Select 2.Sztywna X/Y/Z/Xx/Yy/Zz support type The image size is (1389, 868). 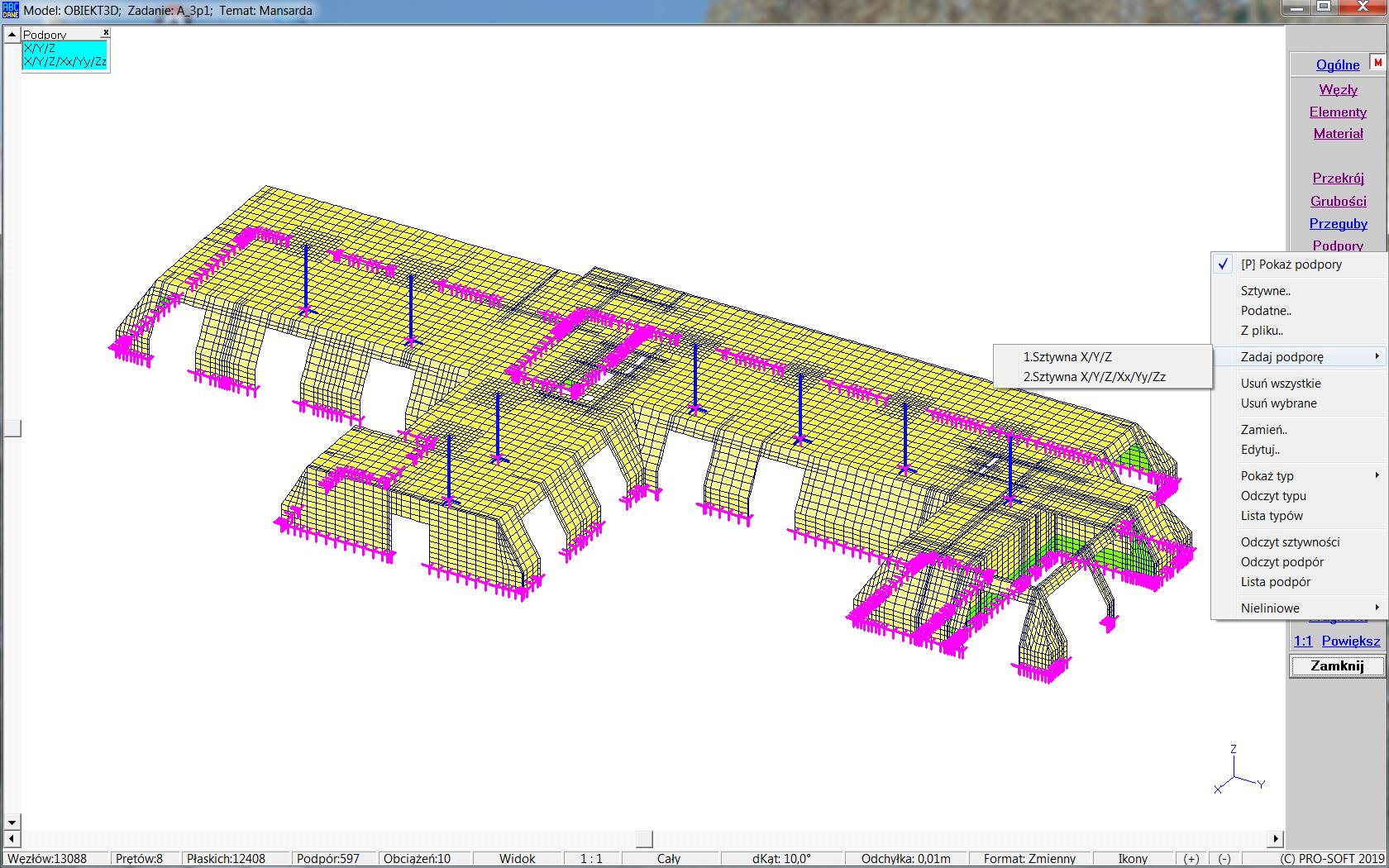point(1094,377)
